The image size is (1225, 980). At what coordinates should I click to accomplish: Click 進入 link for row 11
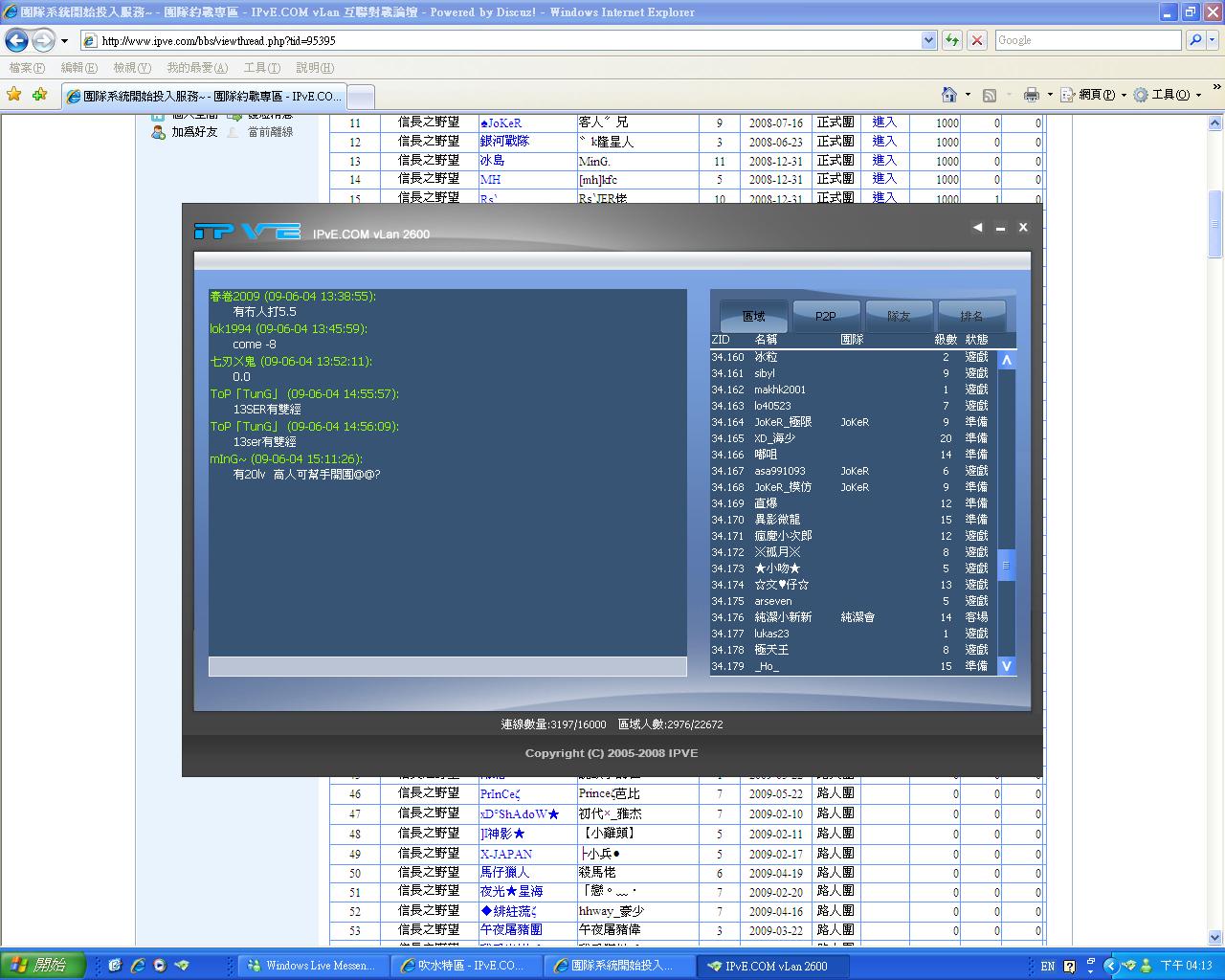[884, 122]
